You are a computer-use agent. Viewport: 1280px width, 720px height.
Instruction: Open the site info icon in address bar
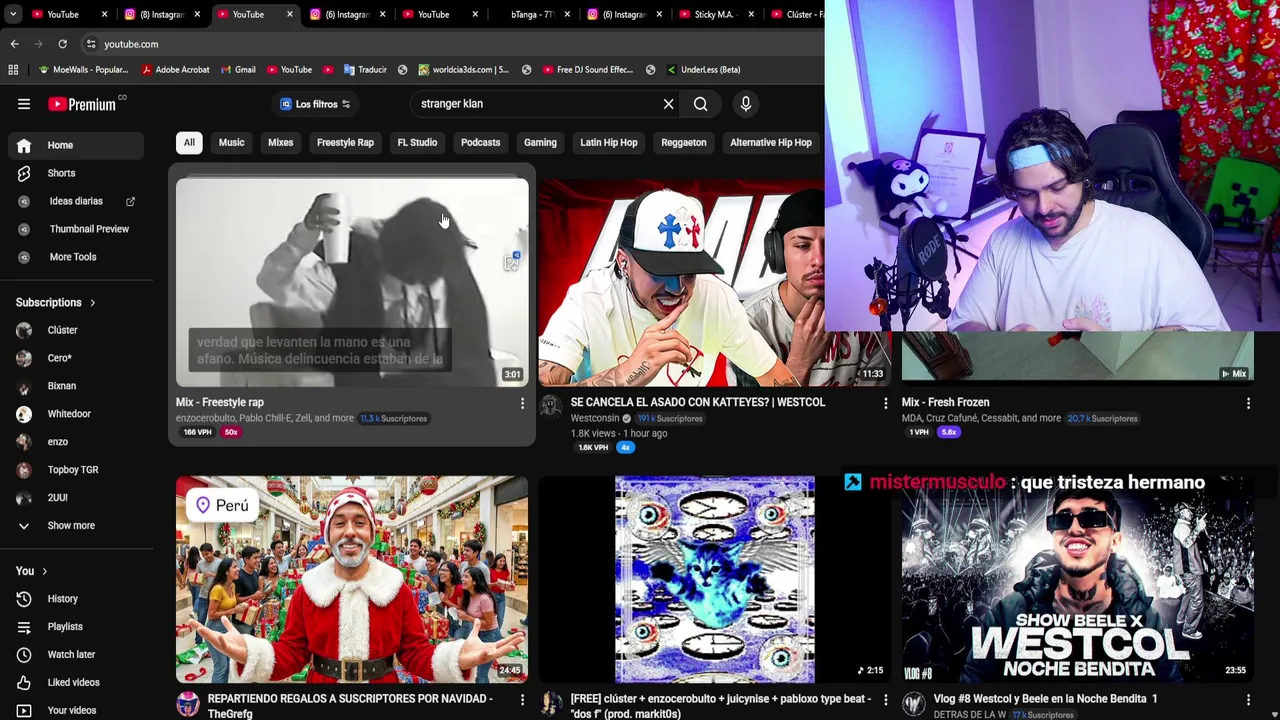click(x=91, y=44)
